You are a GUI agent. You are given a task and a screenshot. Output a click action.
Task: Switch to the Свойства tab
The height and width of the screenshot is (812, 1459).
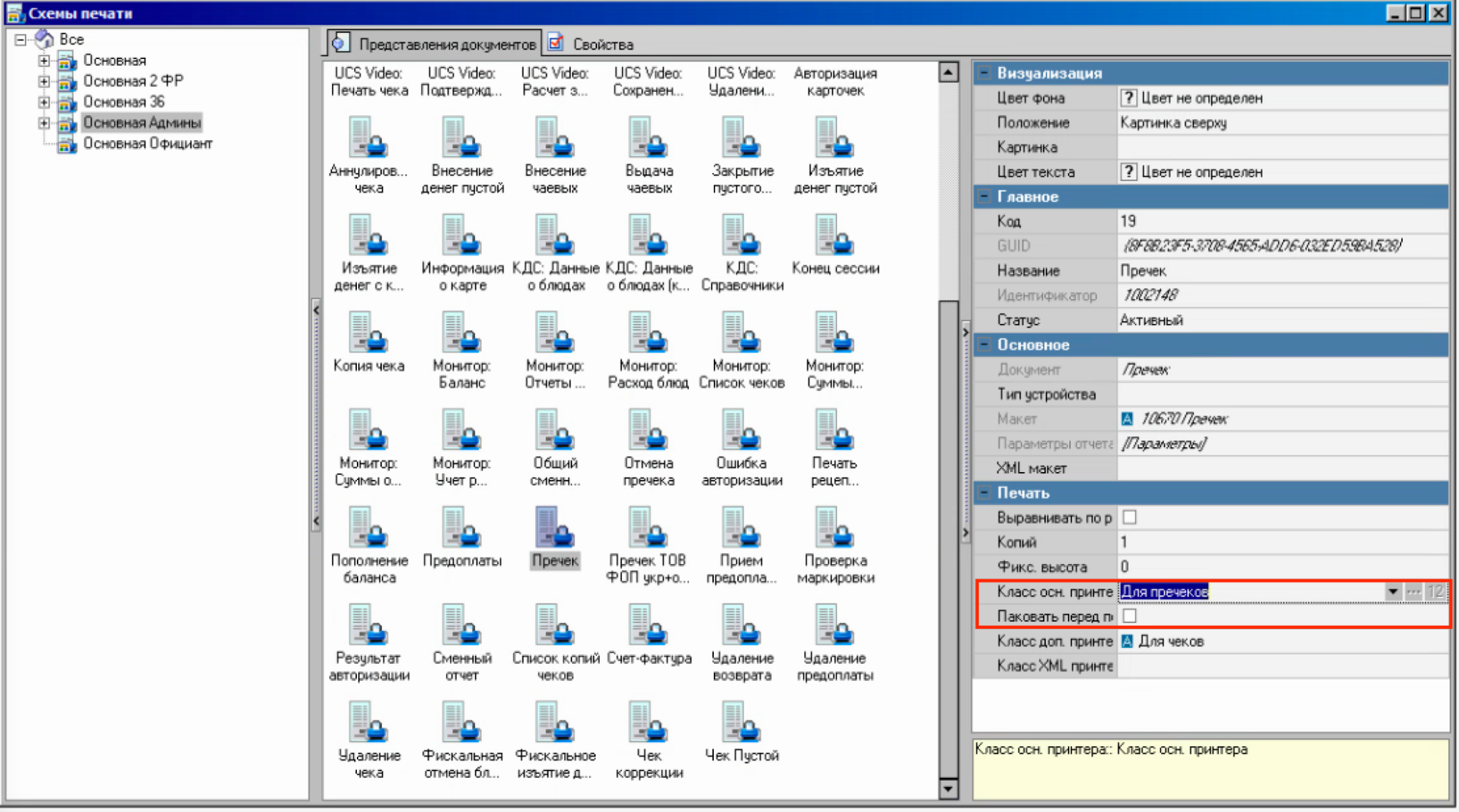591,45
